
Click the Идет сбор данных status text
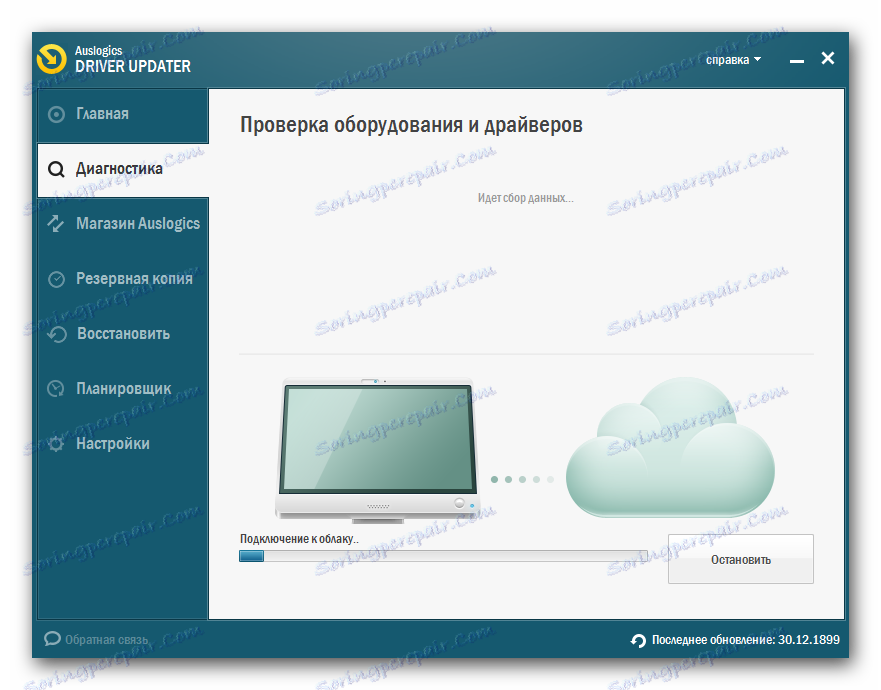tap(525, 198)
